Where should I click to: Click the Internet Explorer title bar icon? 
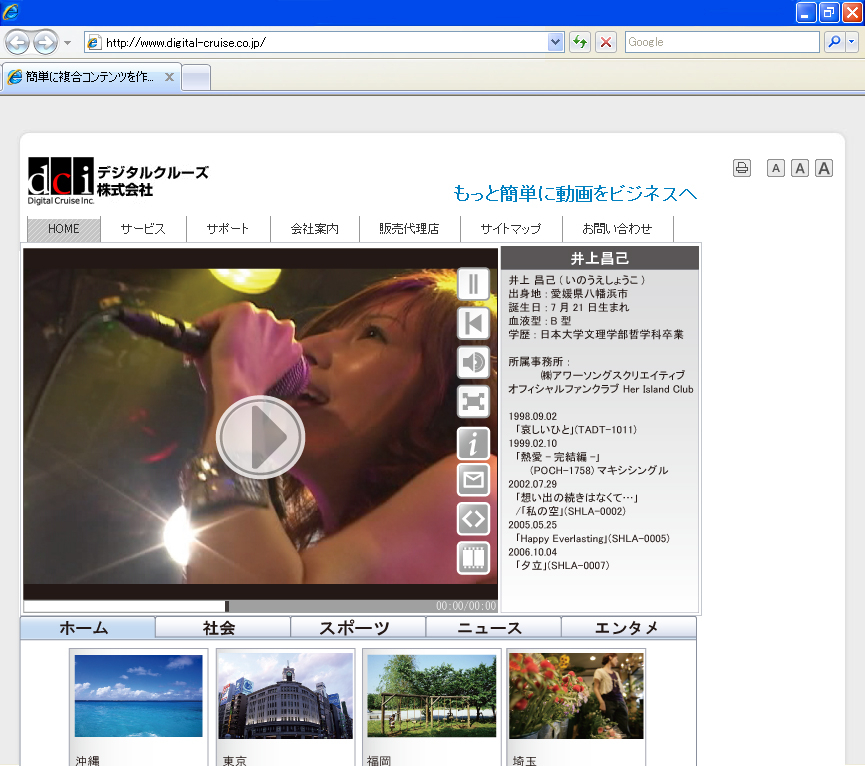coord(10,11)
